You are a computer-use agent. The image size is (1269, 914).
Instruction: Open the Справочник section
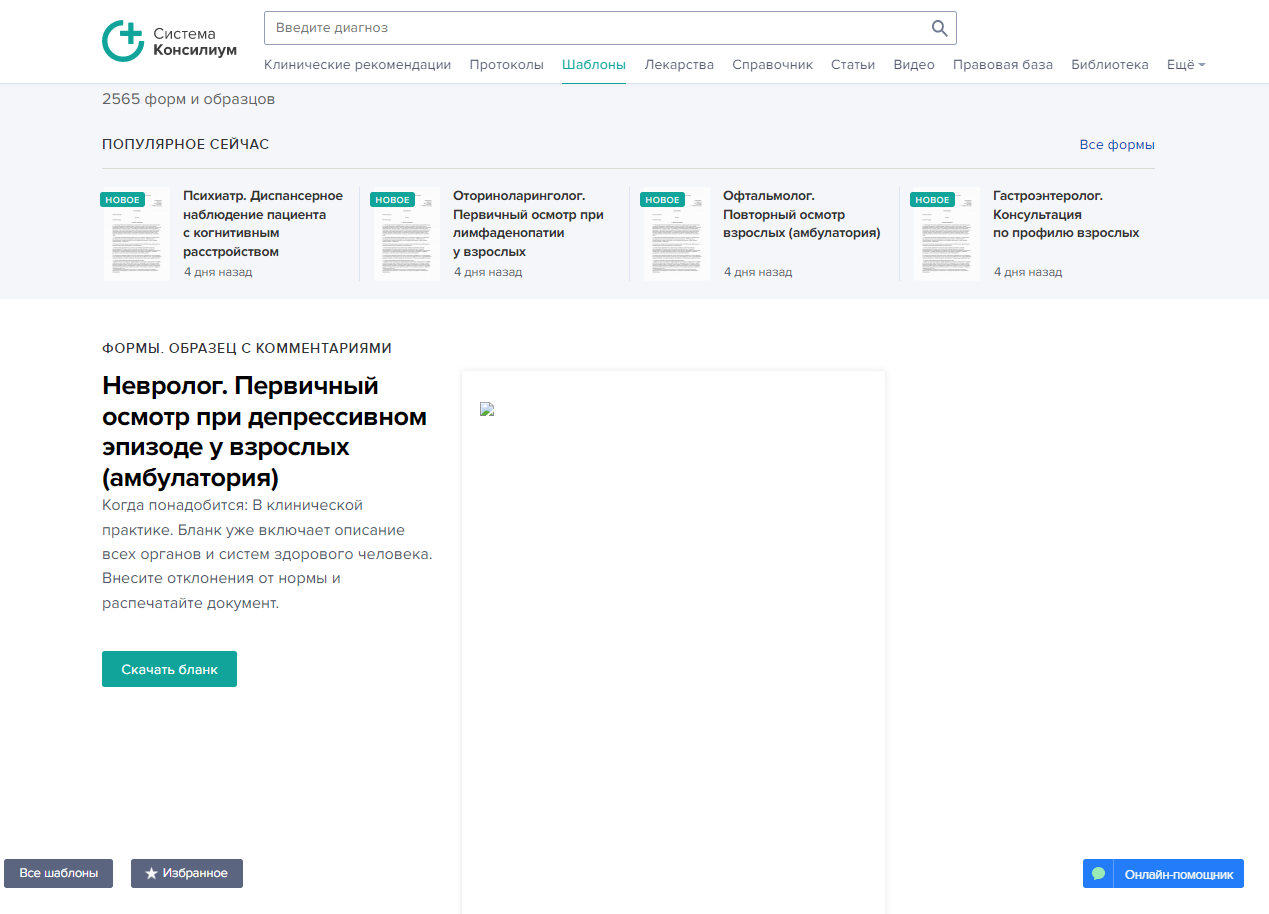coord(772,64)
